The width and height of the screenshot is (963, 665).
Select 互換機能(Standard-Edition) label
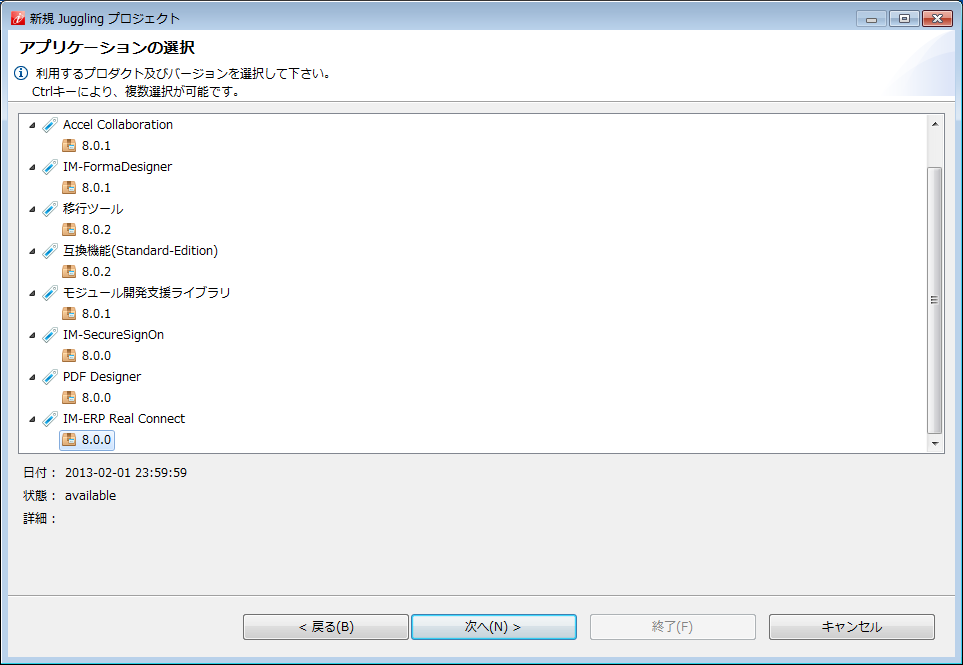click(x=140, y=251)
